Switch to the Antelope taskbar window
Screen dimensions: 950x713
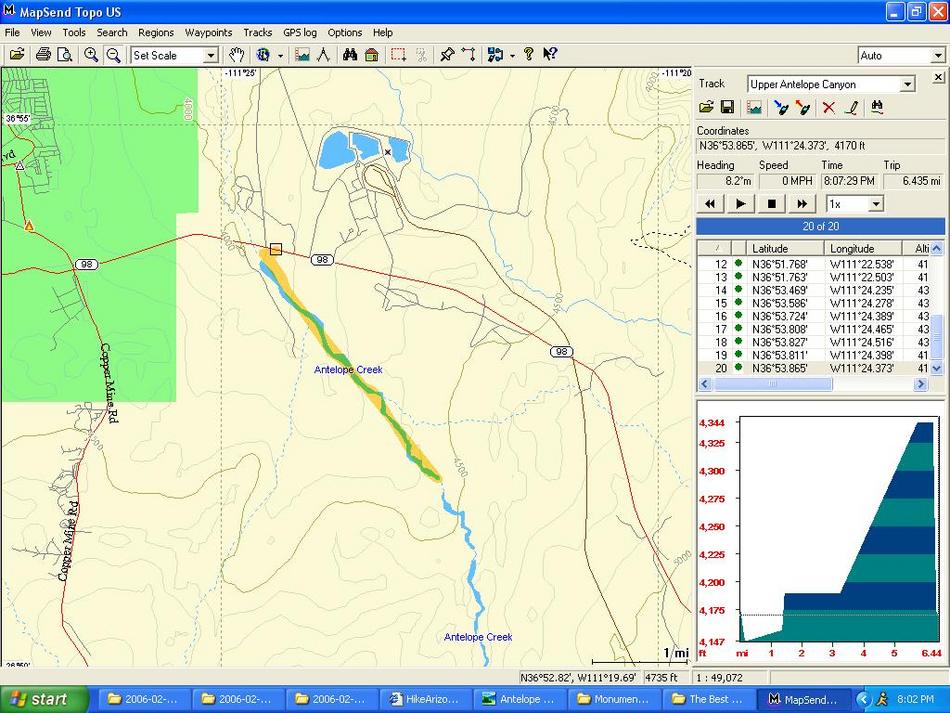tap(519, 699)
